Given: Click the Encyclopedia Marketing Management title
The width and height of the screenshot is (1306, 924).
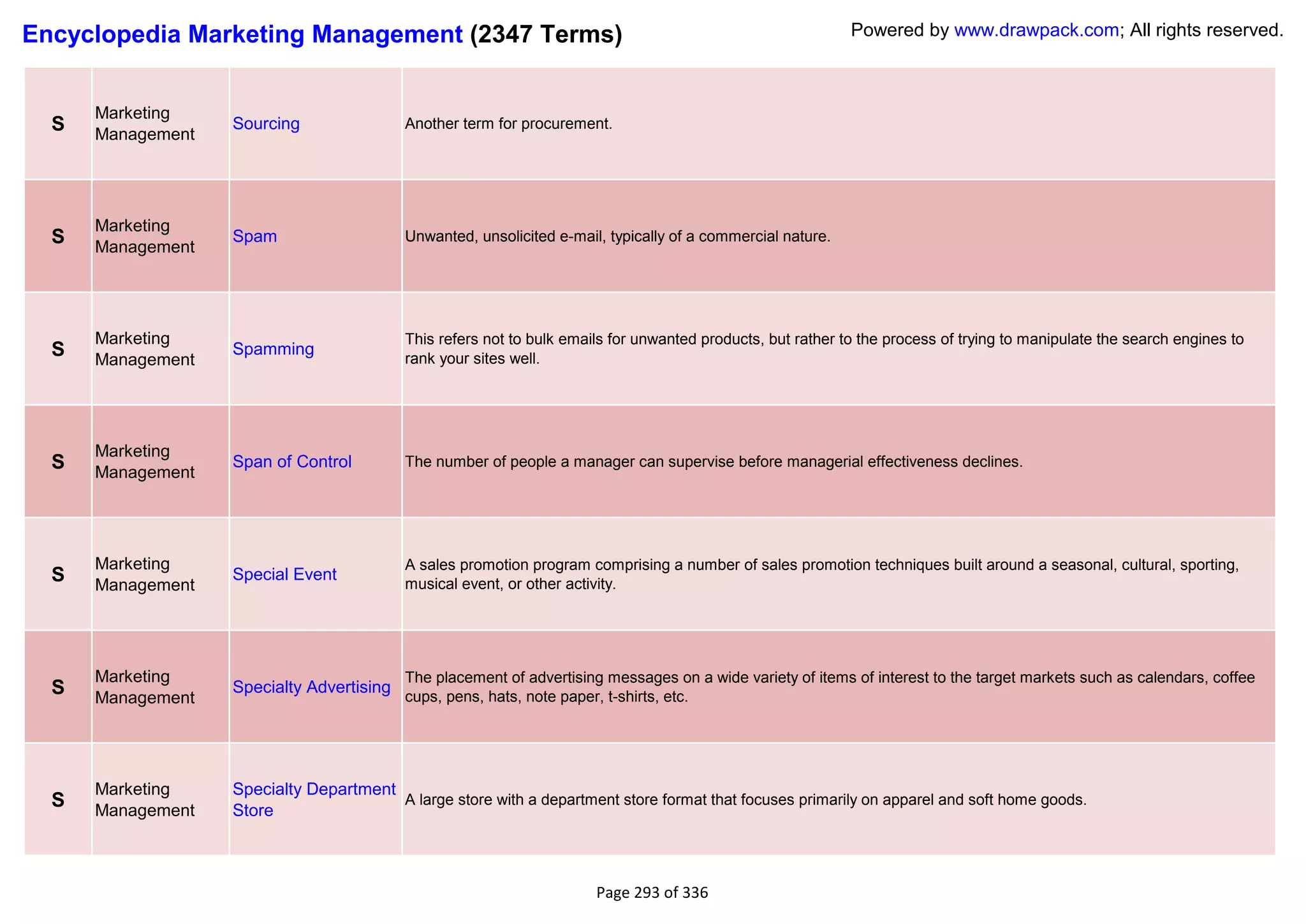Looking at the screenshot, I should (x=242, y=34).
